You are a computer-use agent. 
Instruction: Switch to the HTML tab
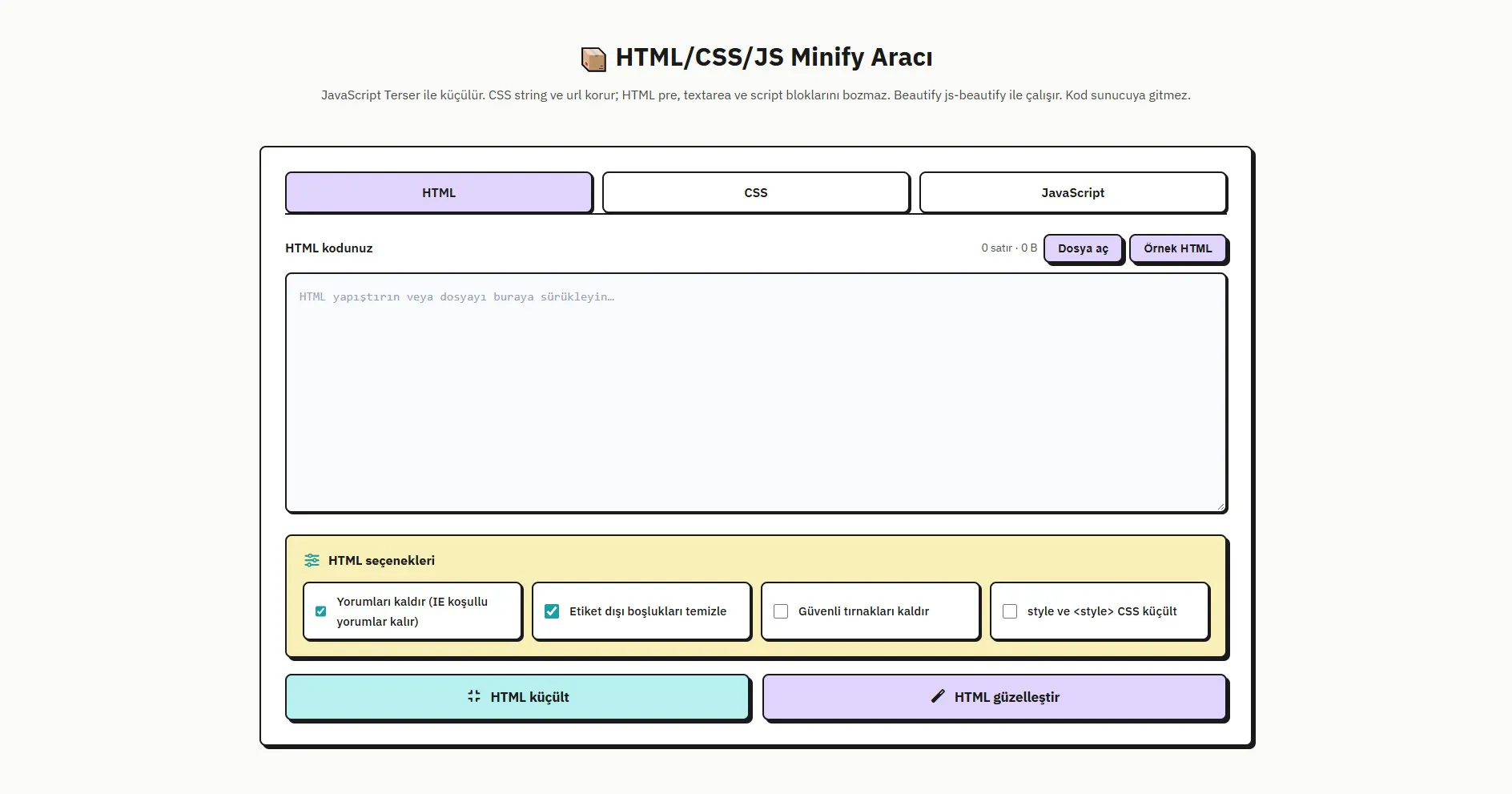click(439, 192)
